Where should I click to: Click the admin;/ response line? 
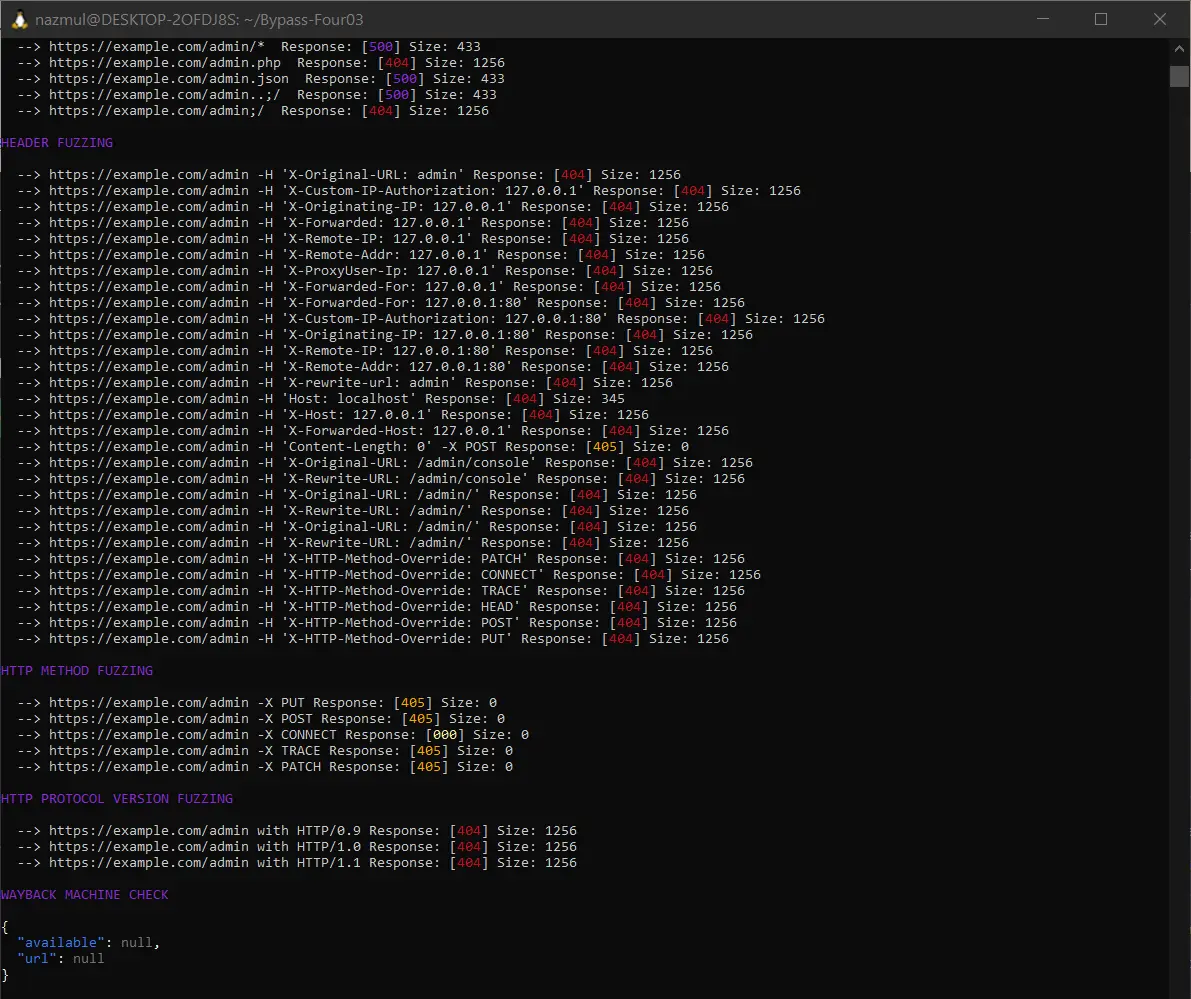point(254,111)
